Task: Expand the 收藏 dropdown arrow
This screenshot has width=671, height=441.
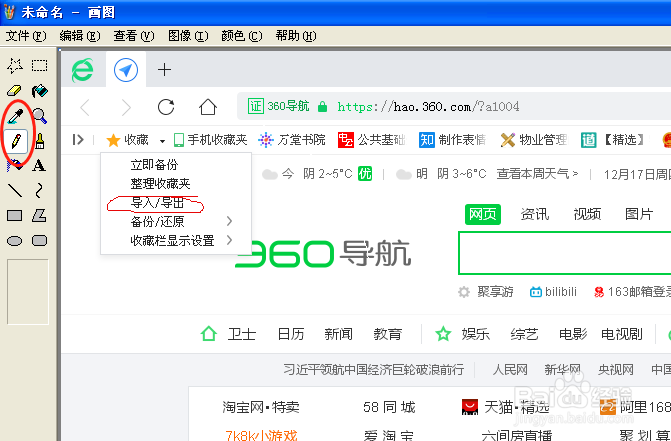Action: [162, 141]
